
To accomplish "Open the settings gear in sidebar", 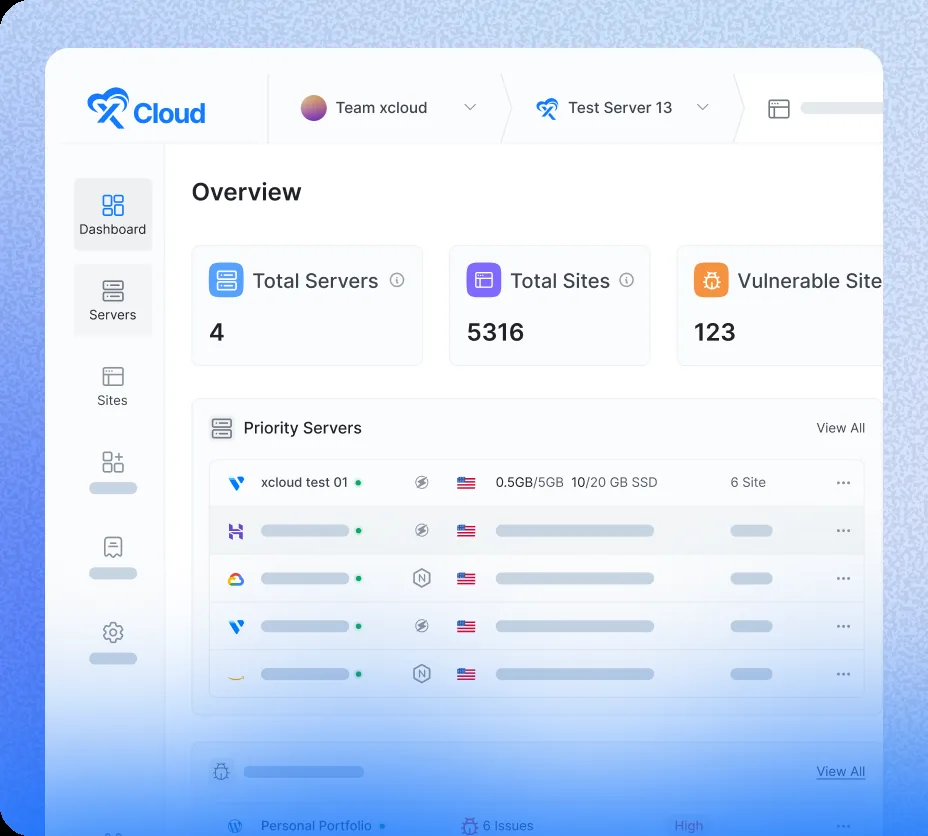I will [x=112, y=632].
